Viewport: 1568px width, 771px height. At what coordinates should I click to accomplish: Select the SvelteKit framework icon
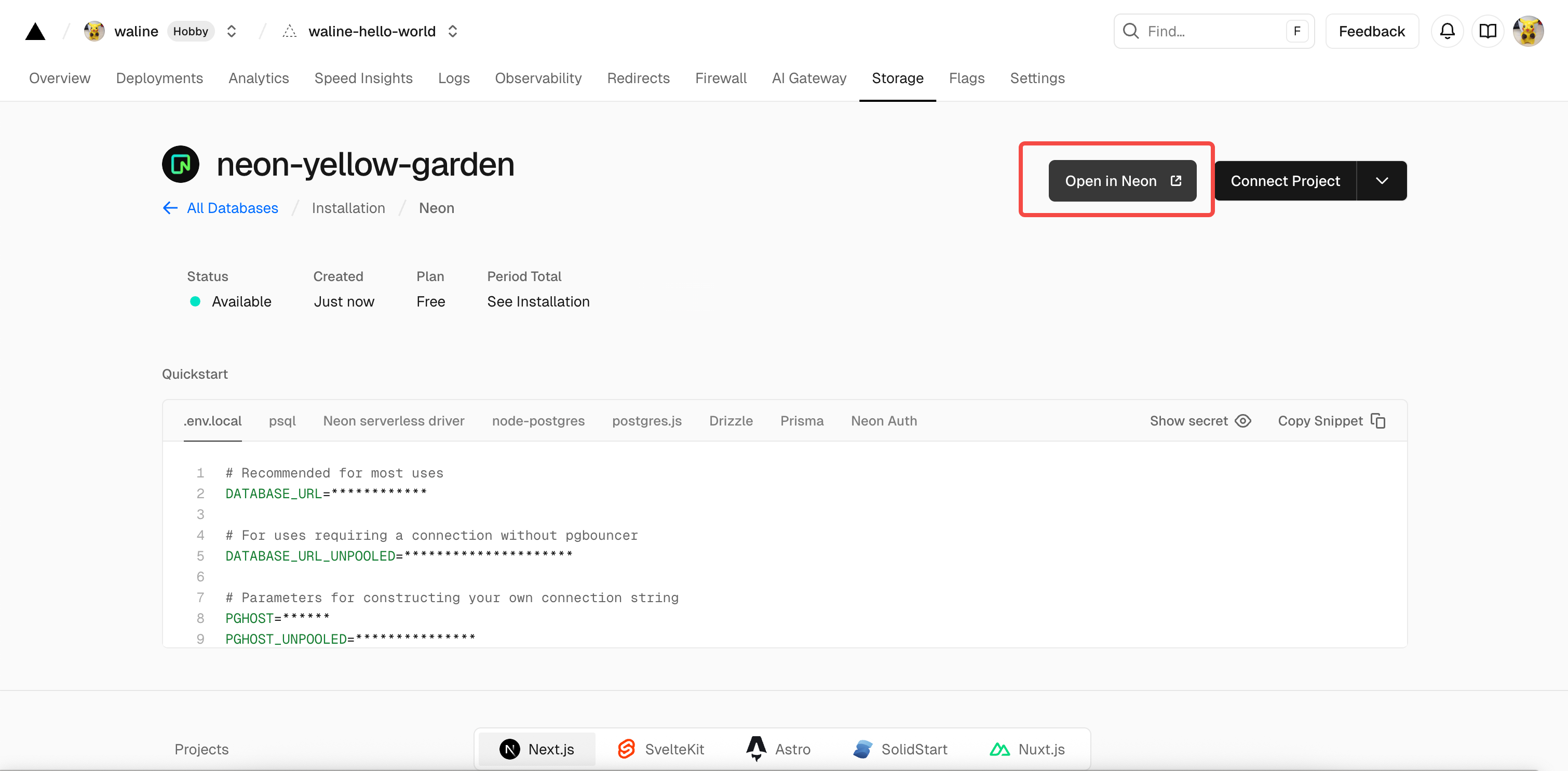click(626, 749)
